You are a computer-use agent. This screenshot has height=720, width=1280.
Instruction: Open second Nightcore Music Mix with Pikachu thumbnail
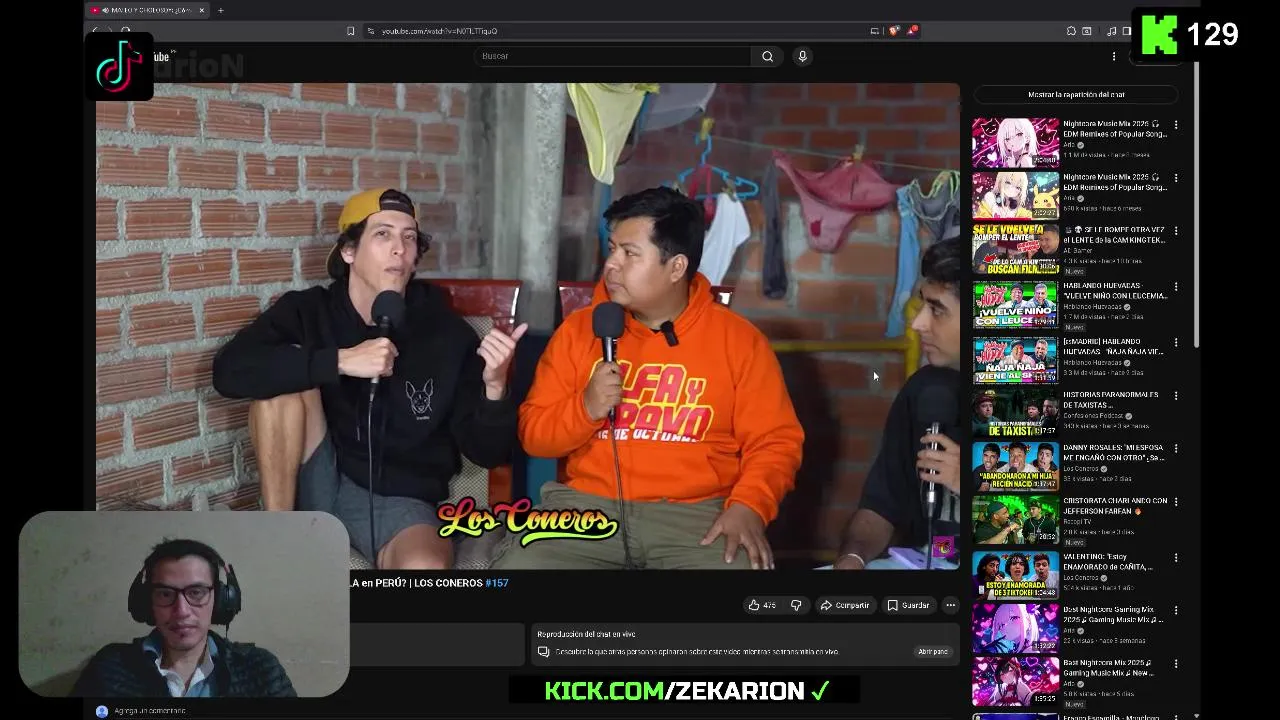tap(1015, 195)
